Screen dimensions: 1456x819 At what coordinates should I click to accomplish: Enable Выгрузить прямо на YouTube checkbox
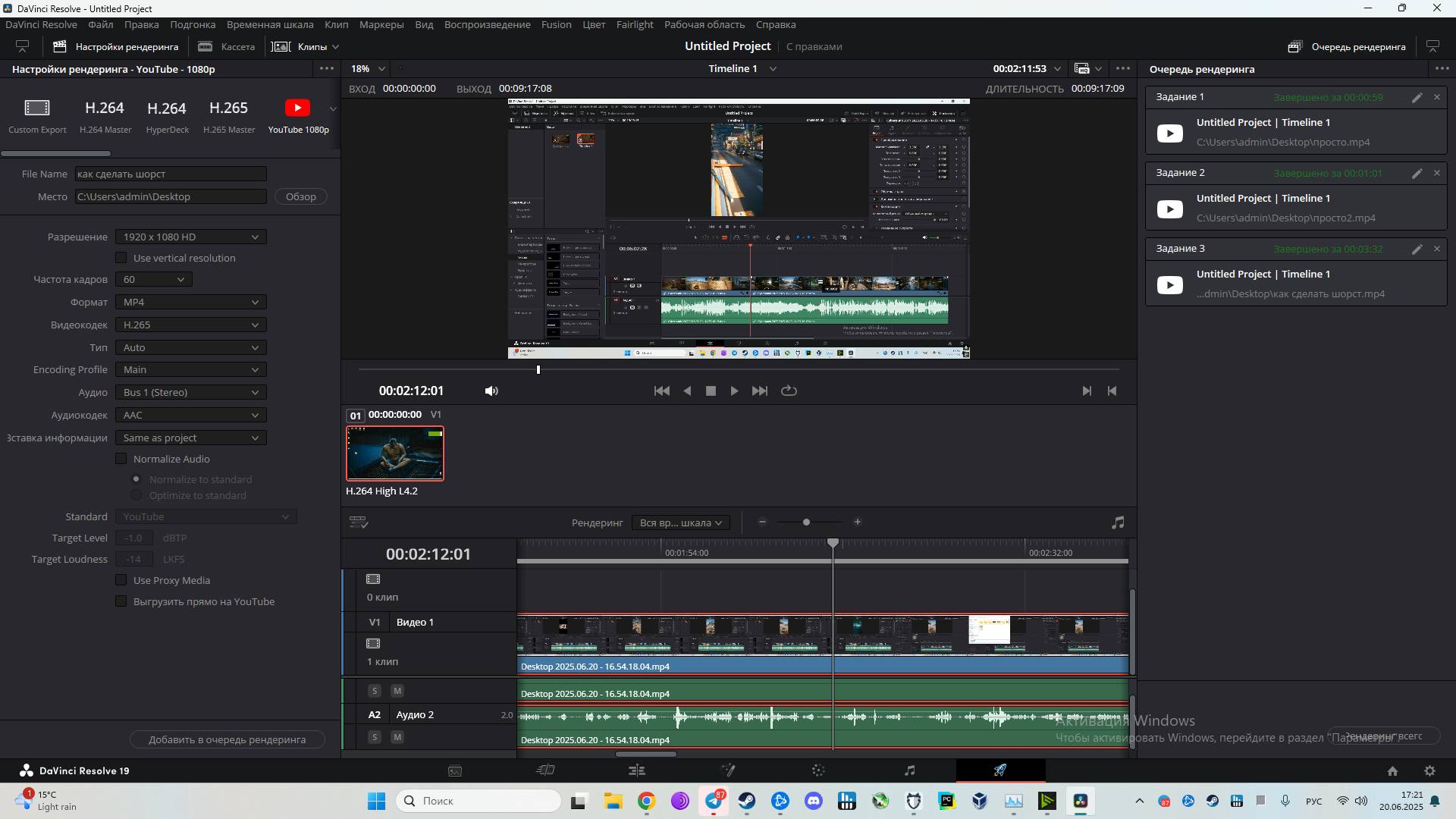[121, 601]
